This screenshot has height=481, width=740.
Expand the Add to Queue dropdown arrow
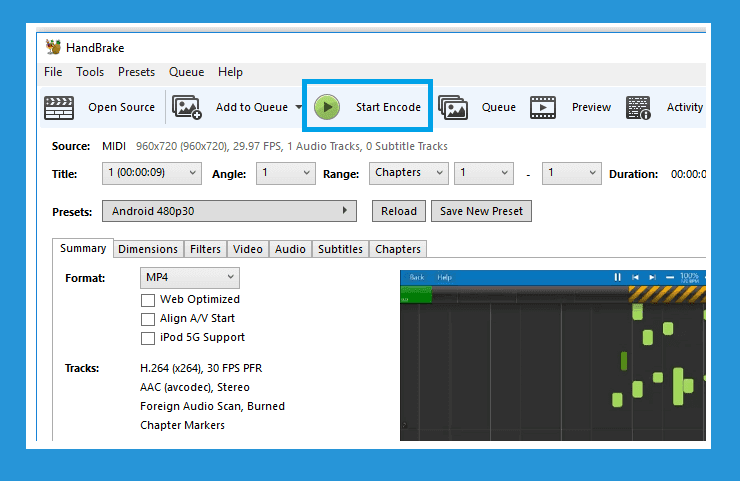[x=298, y=107]
